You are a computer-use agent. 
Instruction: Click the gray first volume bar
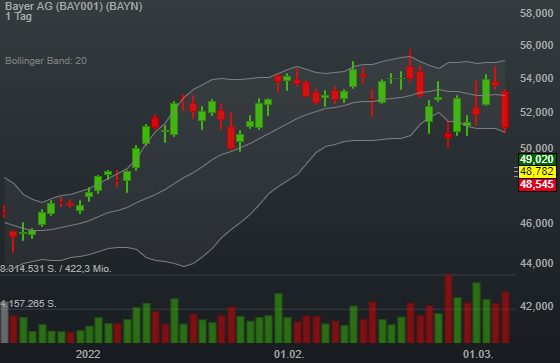pos(4,323)
